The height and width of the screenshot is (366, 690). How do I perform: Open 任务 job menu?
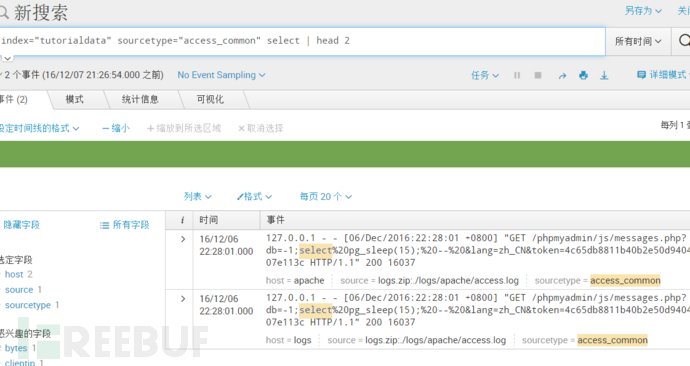pos(485,75)
